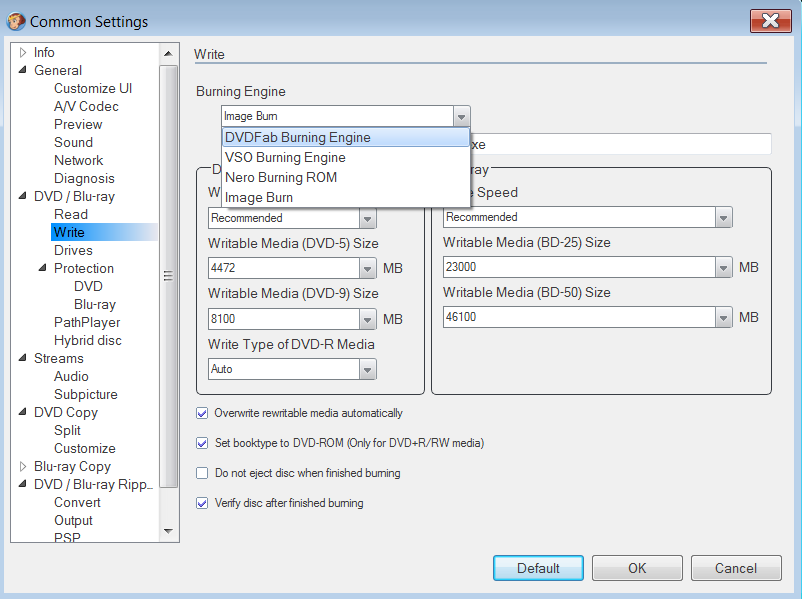This screenshot has width=802, height=599.
Task: Select Subpicture under Streams
Action: 86,394
